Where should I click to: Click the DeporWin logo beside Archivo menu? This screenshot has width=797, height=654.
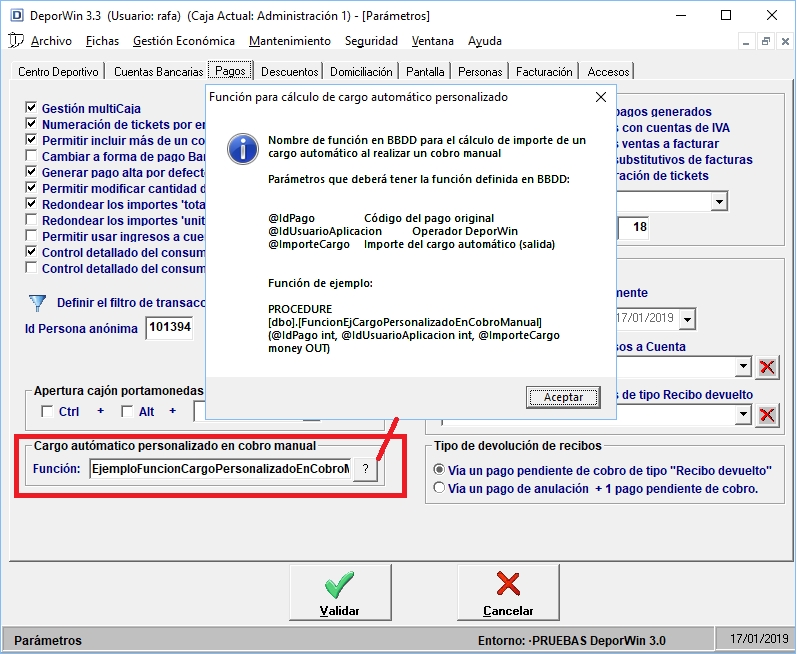(x=16, y=40)
